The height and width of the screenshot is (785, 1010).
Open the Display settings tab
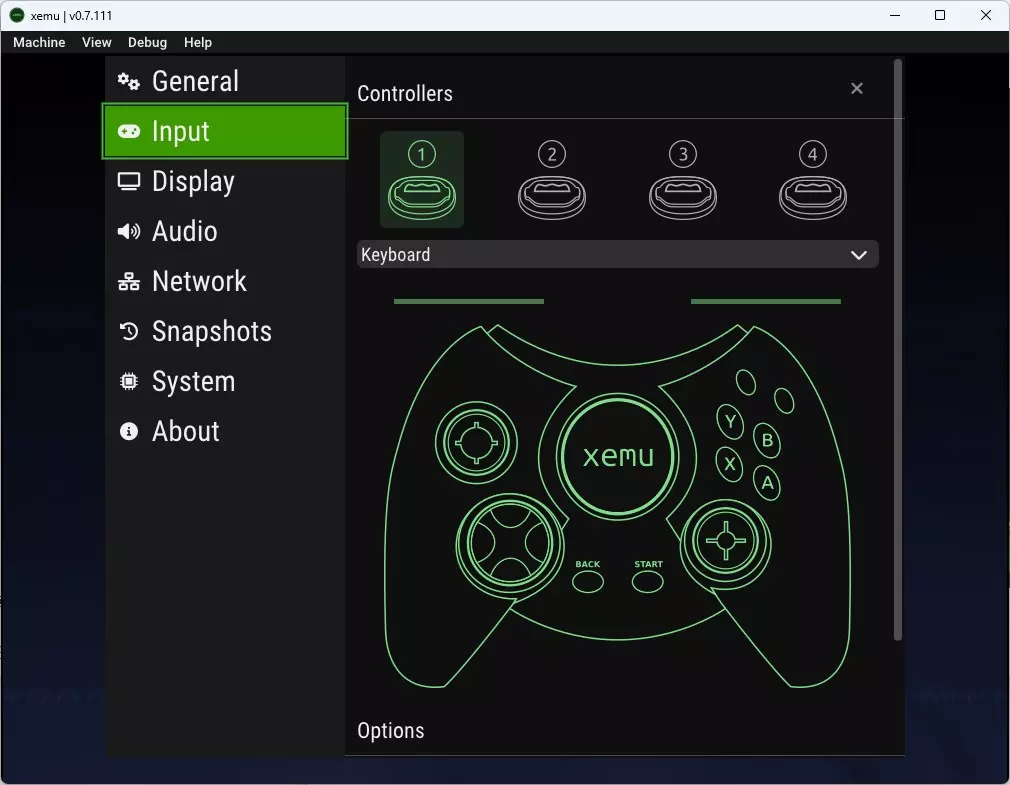(225, 182)
